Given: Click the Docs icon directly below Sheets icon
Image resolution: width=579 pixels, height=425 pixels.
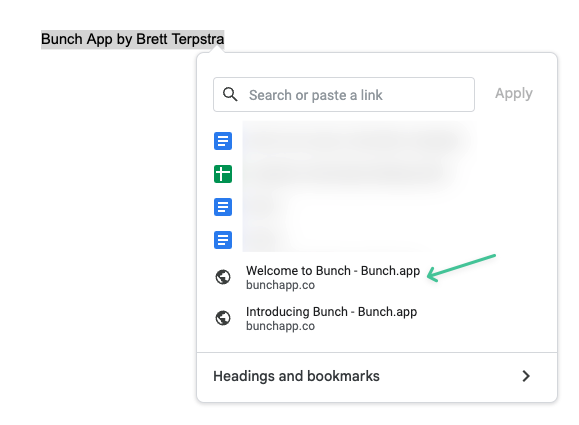Looking at the screenshot, I should [223, 207].
